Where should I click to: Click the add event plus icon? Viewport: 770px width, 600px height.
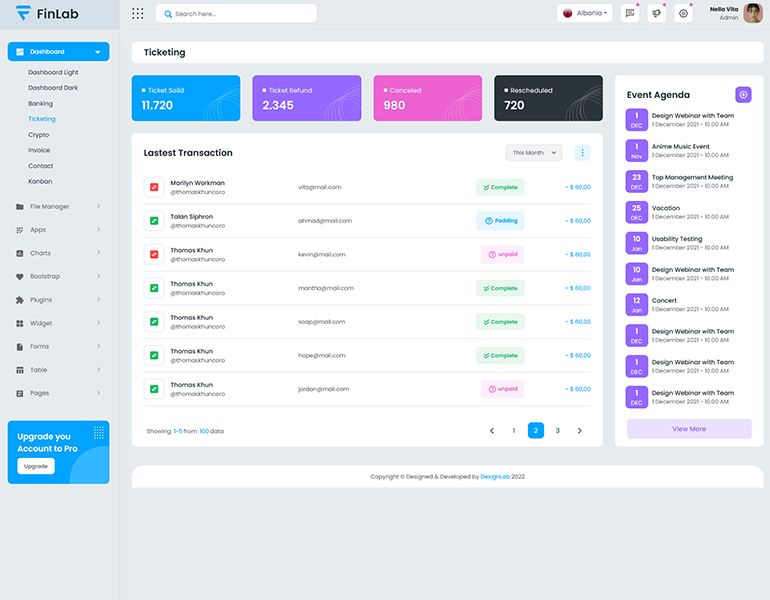pos(743,94)
